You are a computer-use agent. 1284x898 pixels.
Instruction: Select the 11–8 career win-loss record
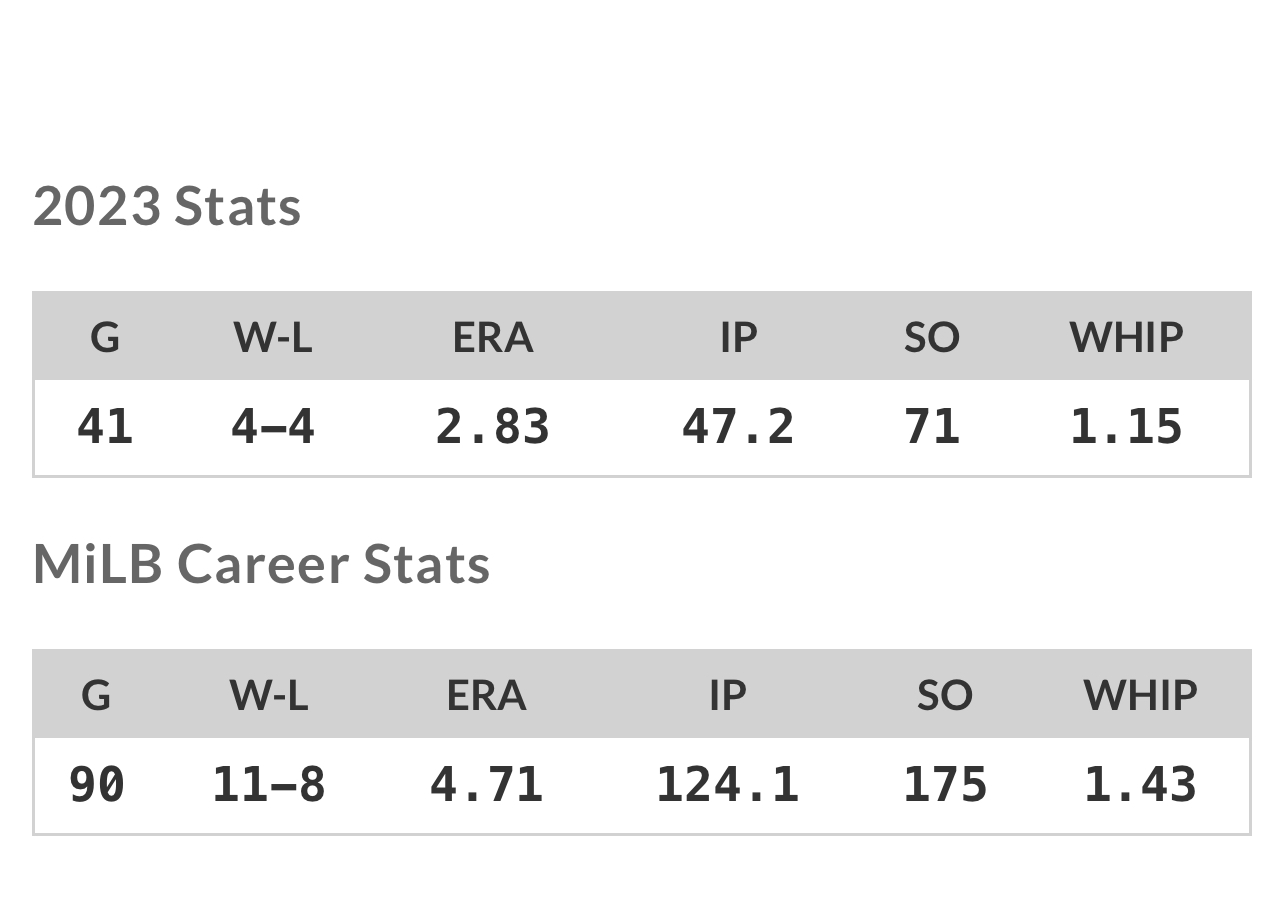click(x=269, y=785)
